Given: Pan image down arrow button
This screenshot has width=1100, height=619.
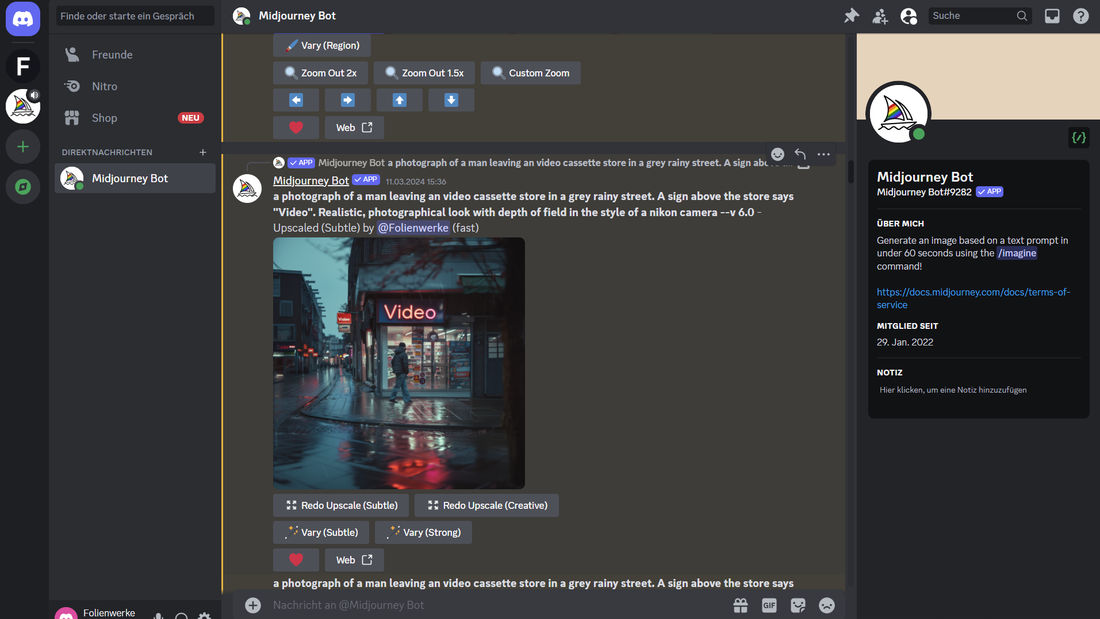Looking at the screenshot, I should [x=451, y=100].
